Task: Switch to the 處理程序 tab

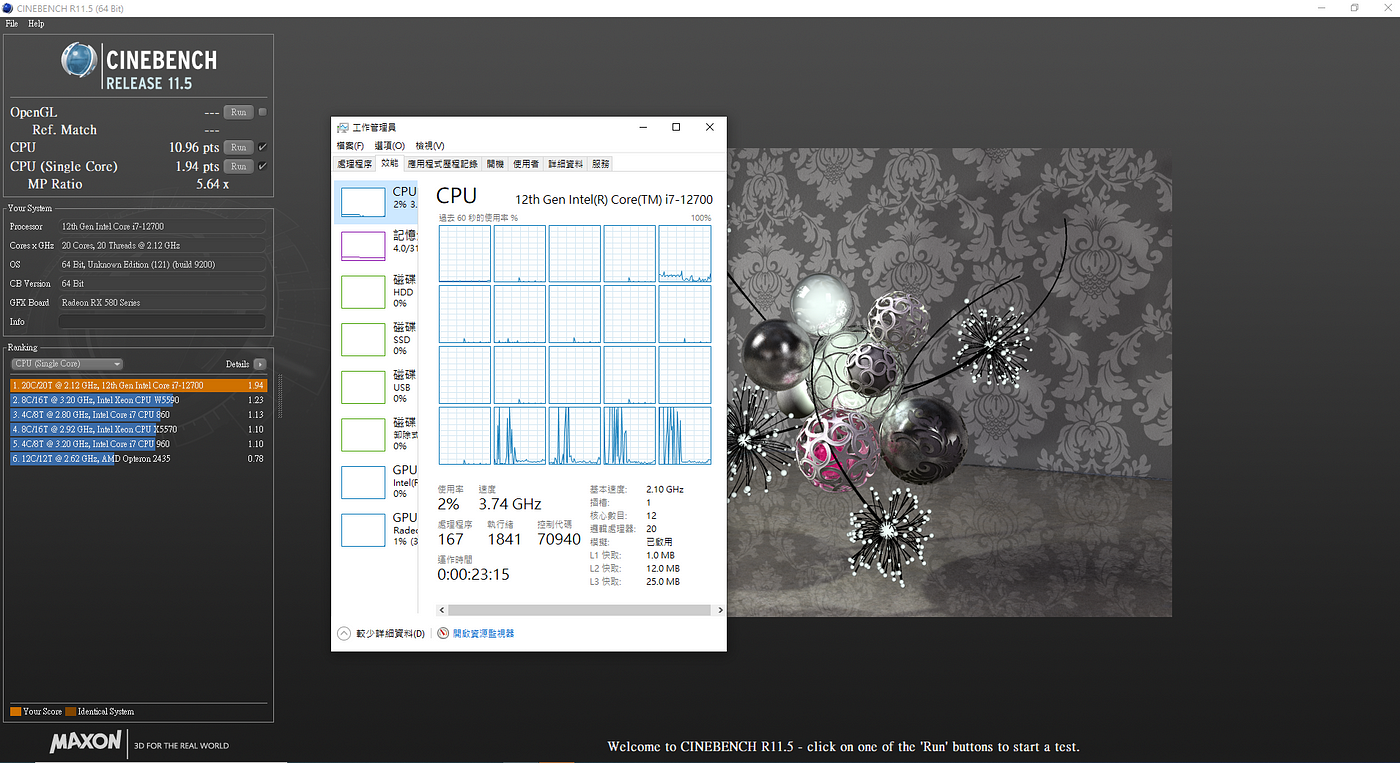Action: point(354,164)
